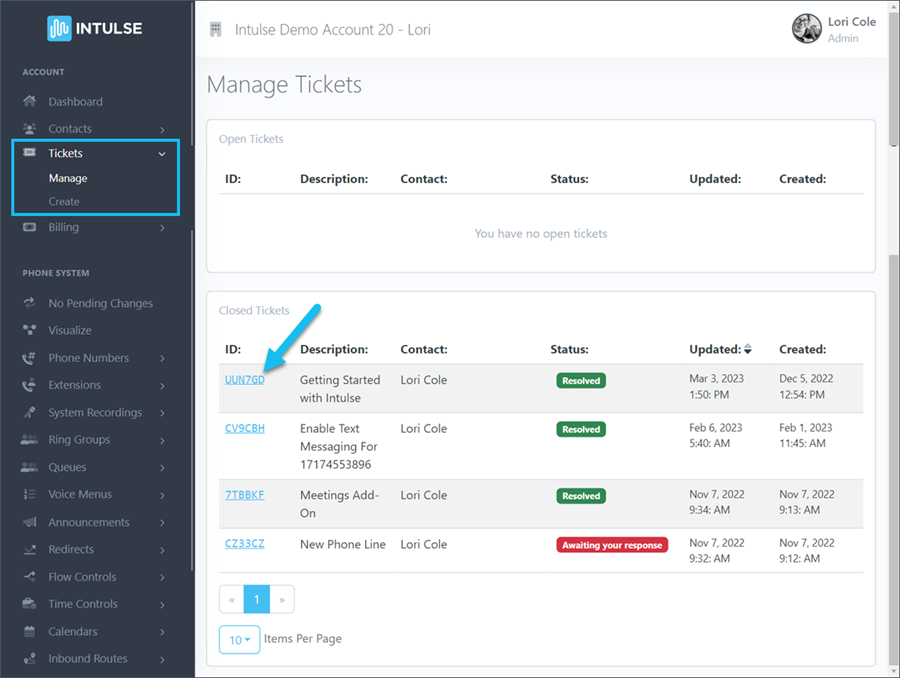The image size is (900, 678).
Task: Open ticket CZ33CZ link
Action: (x=245, y=543)
